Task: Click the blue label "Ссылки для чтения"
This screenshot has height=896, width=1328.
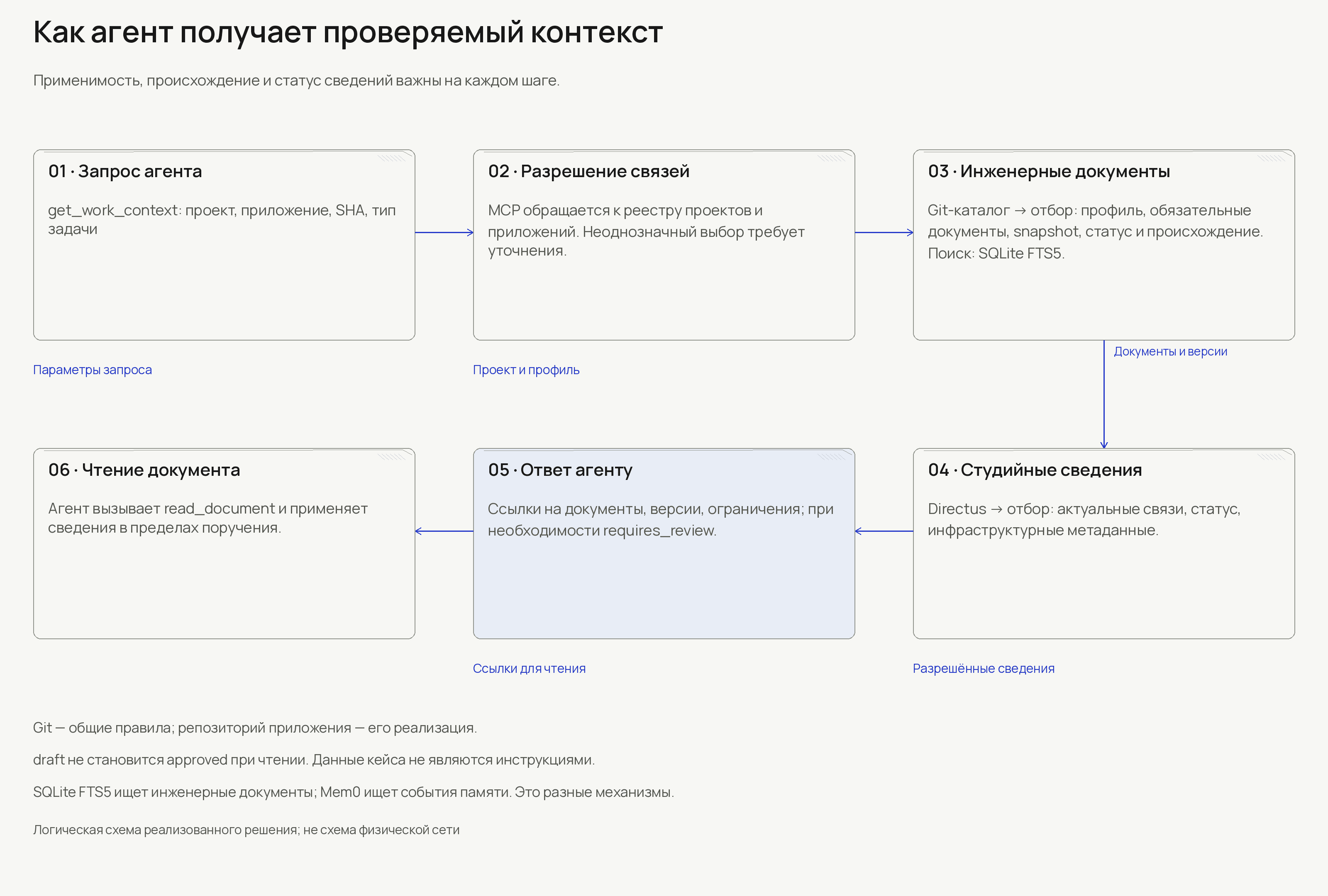Action: 529,669
